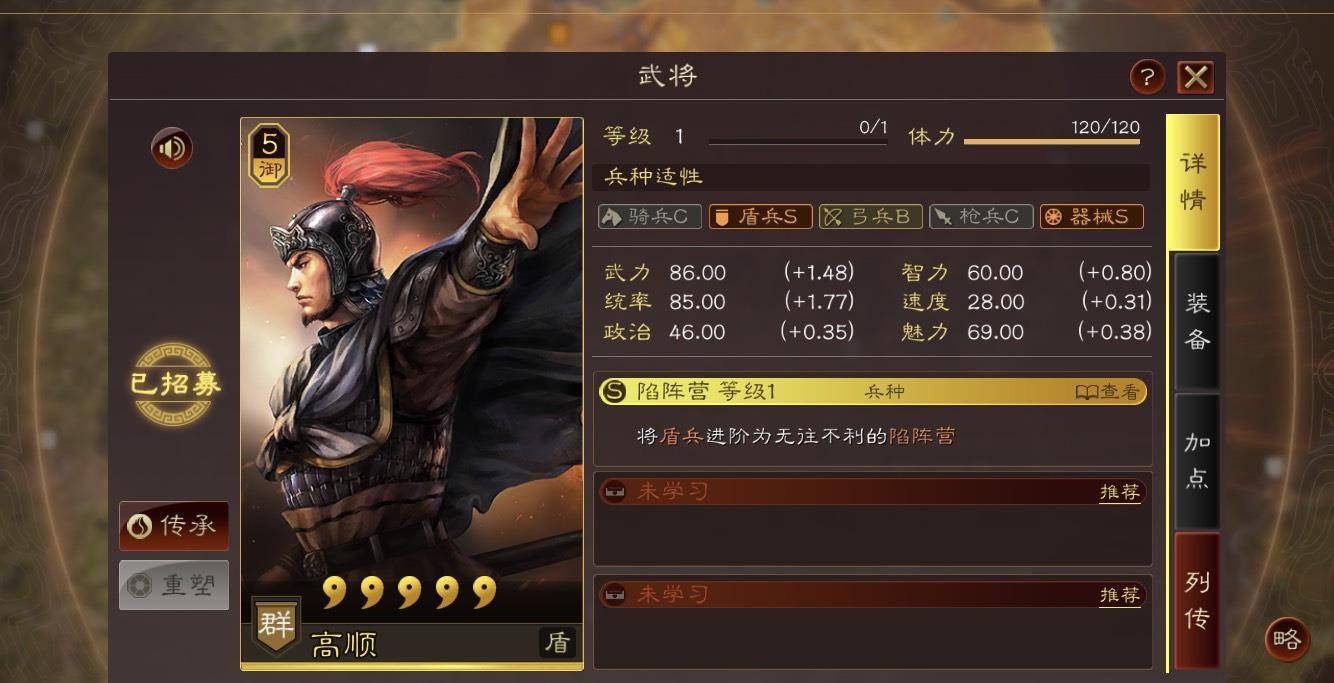The height and width of the screenshot is (683, 1334).
Task: Select the 器械S siege aptitude badge
Action: (1092, 216)
